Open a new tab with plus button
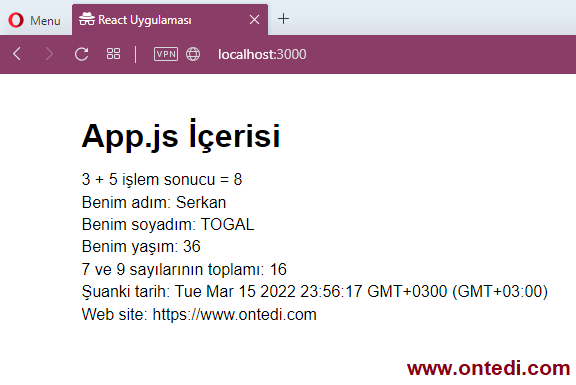Image resolution: width=576 pixels, height=385 pixels. coord(283,18)
